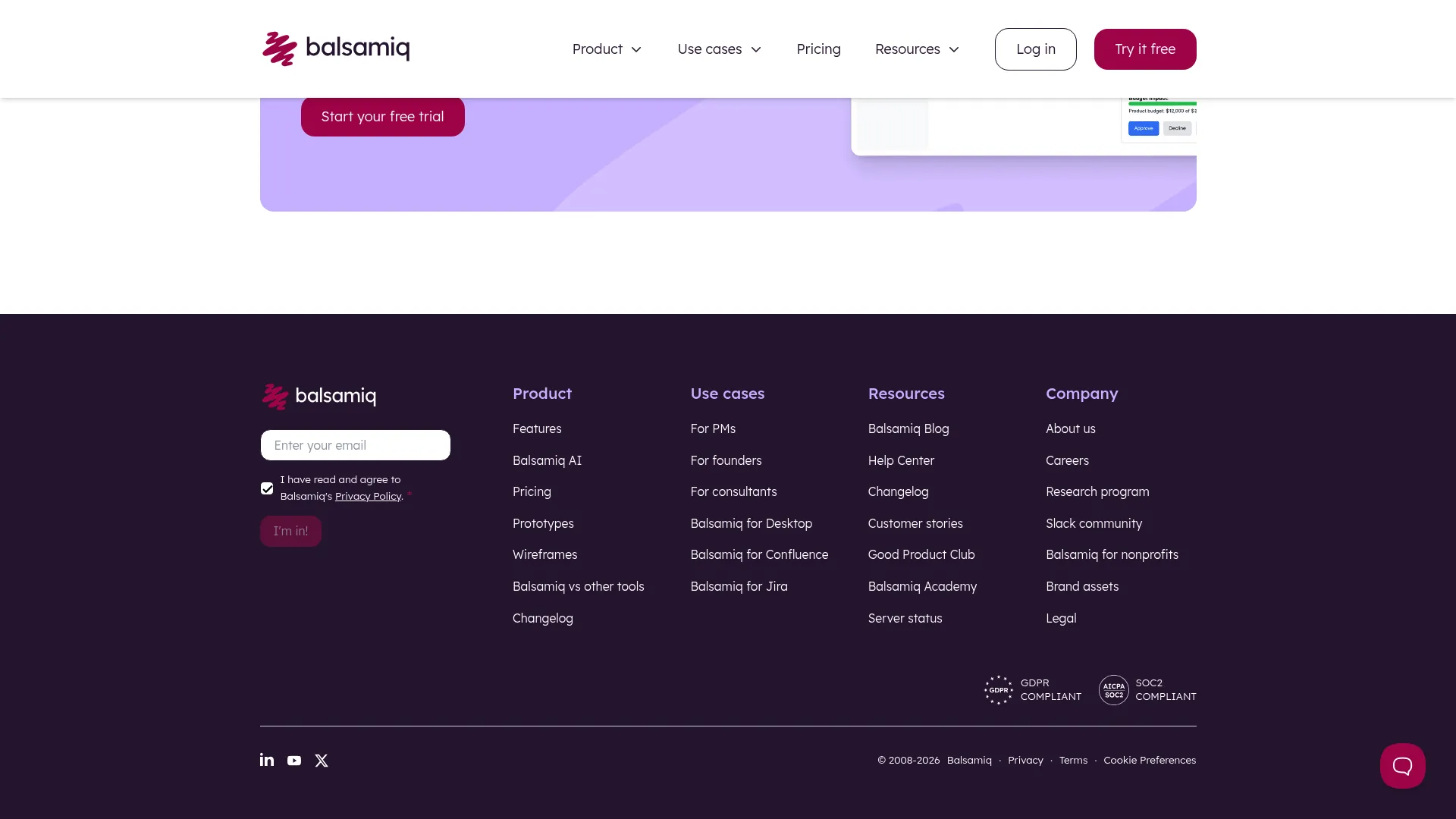The width and height of the screenshot is (1456, 819).
Task: Click the Product footer column heading
Action: click(x=542, y=394)
